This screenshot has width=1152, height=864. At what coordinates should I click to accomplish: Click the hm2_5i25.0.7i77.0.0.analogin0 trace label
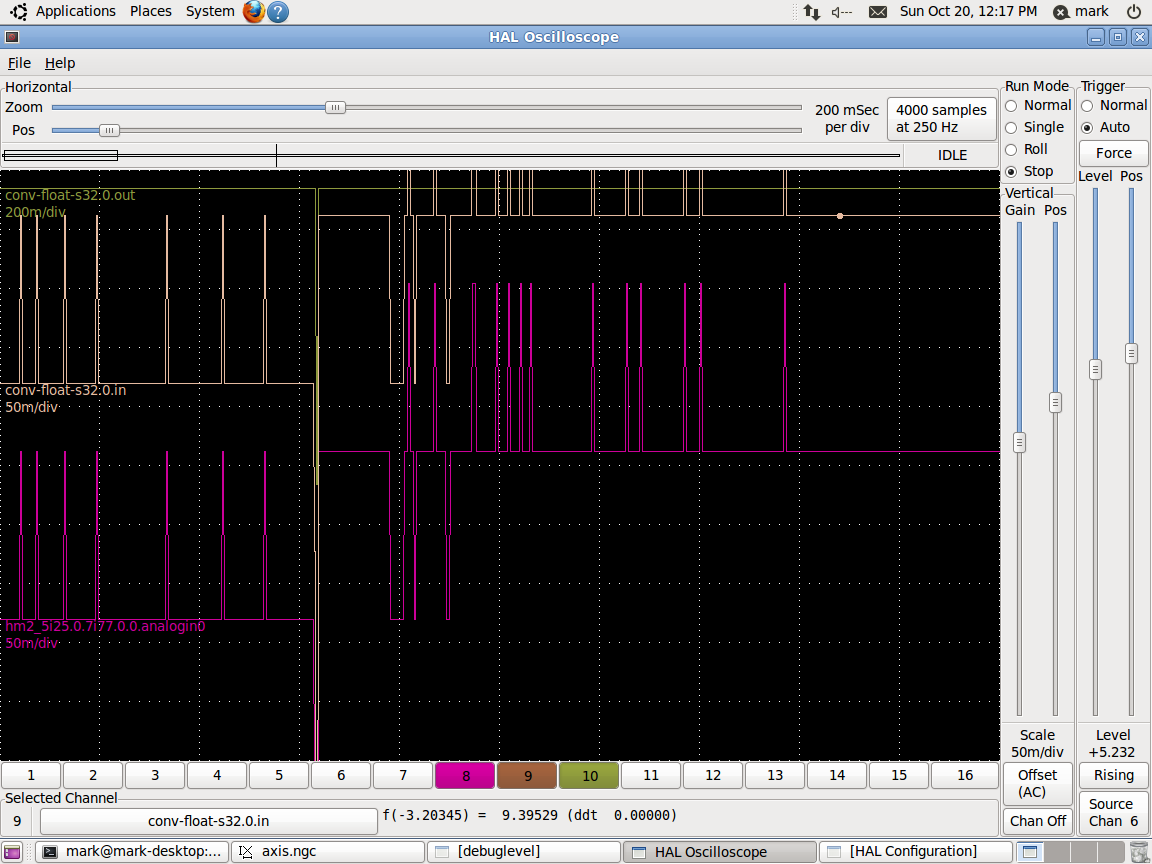(105, 627)
